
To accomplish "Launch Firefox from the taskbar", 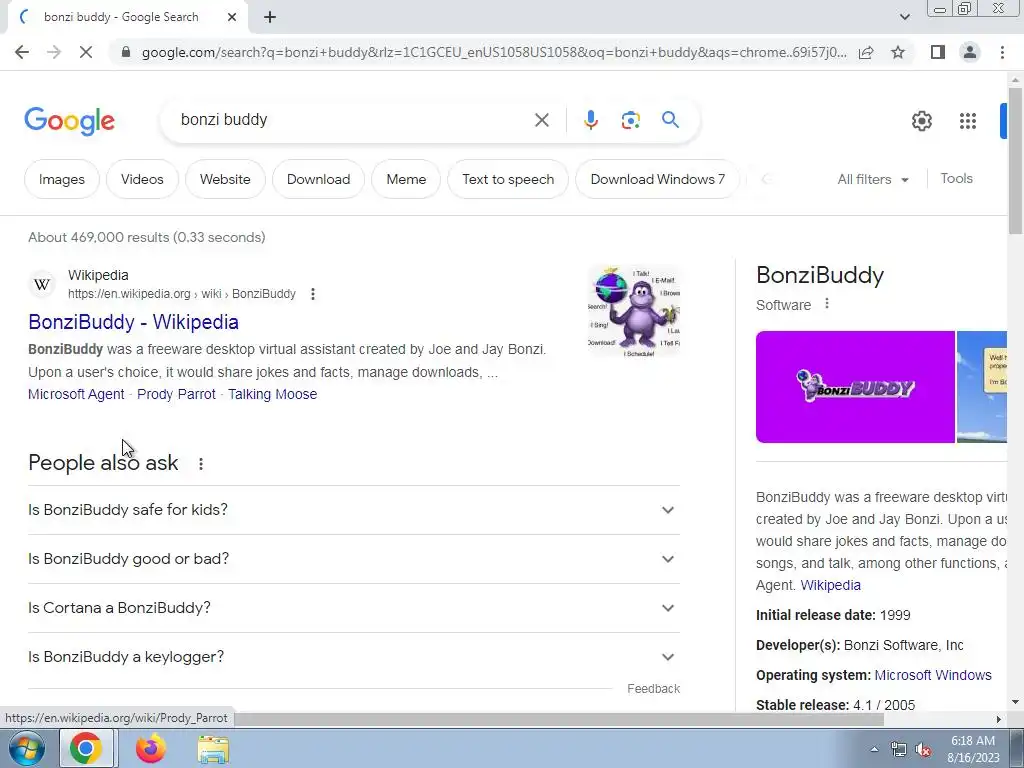I will click(150, 749).
